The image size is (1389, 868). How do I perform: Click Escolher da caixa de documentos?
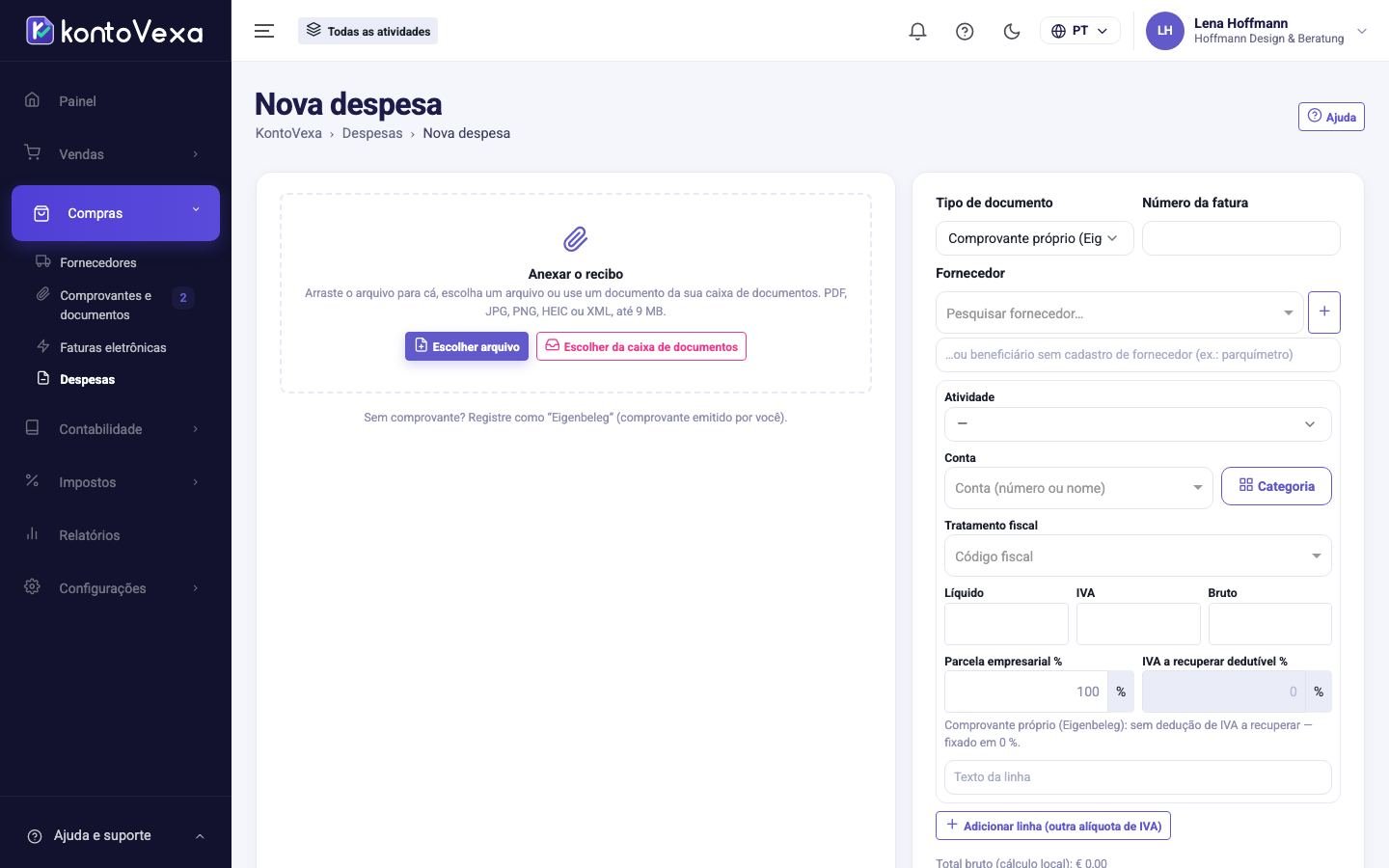(x=641, y=346)
